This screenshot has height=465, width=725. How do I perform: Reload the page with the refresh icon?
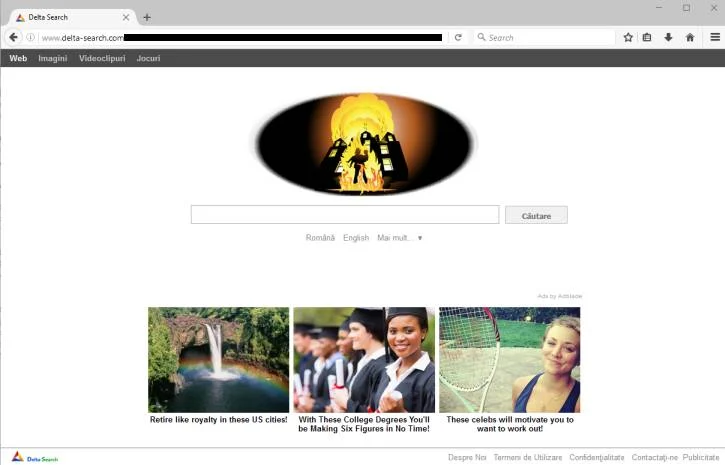tap(458, 37)
